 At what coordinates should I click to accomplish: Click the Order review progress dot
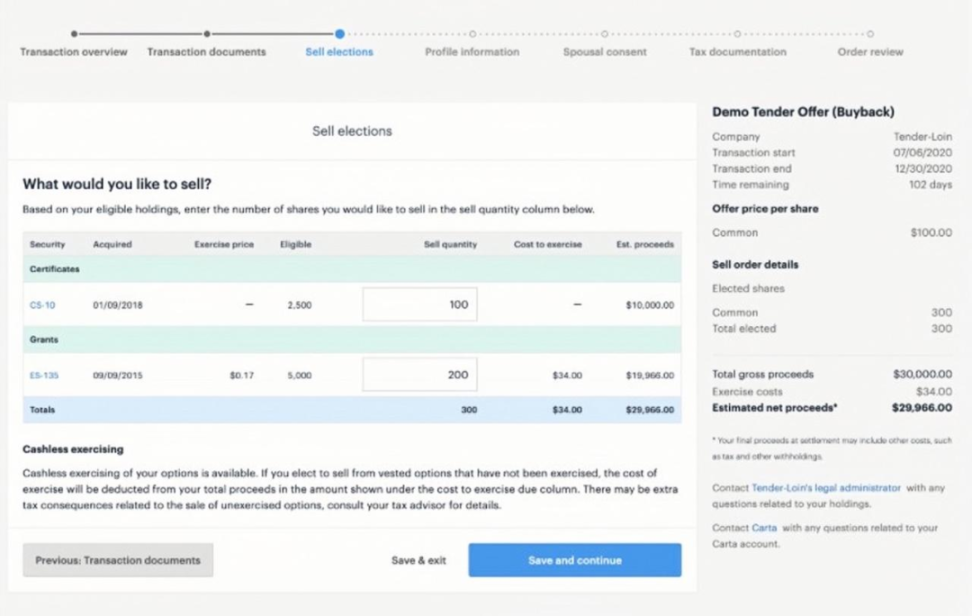[870, 34]
